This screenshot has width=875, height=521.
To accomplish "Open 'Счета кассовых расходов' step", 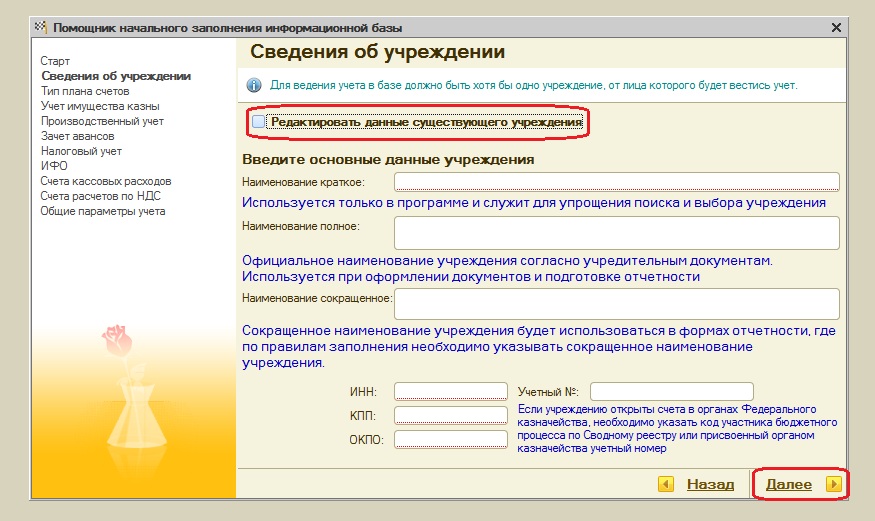I will pyautogui.click(x=105, y=181).
